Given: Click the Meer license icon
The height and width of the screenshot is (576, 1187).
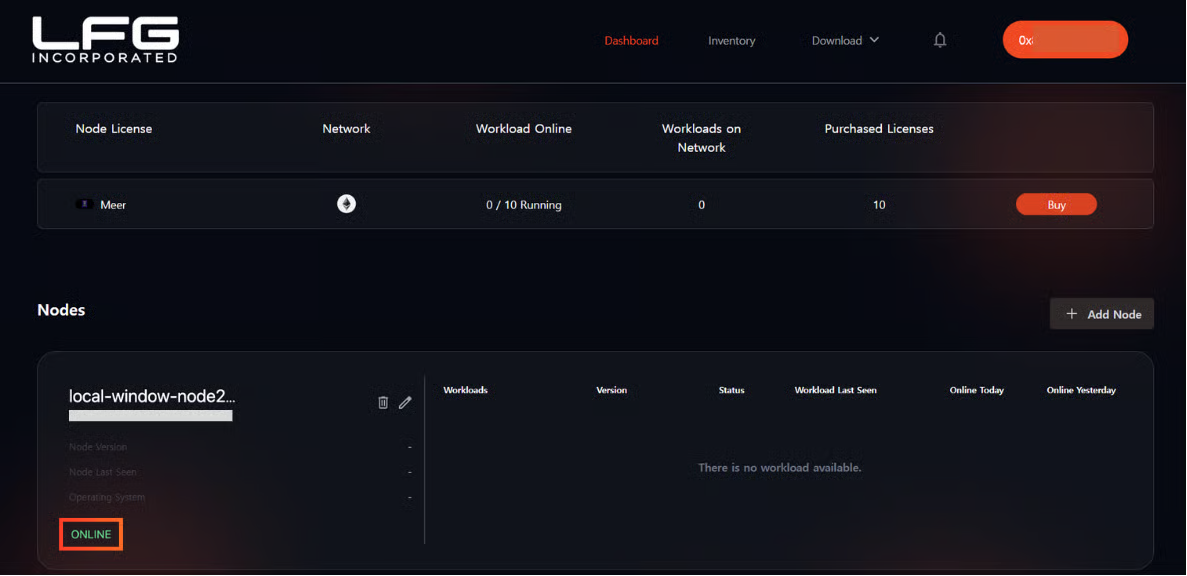Looking at the screenshot, I should (x=86, y=204).
